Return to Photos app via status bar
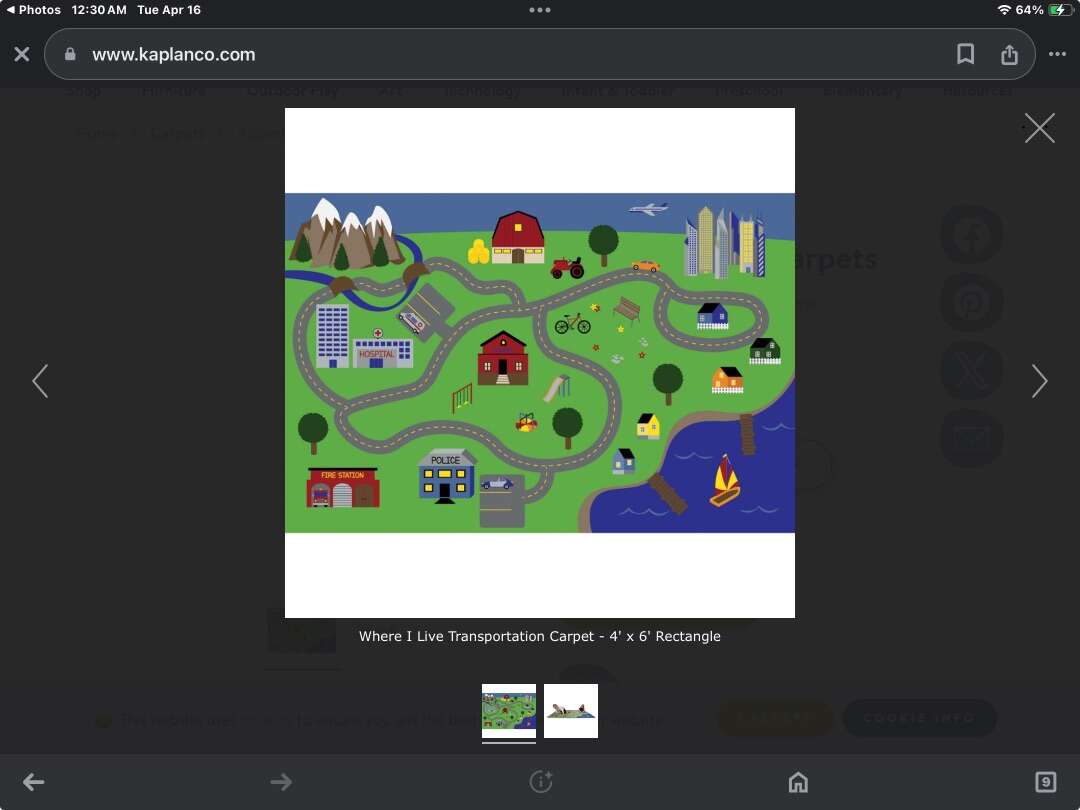Image resolution: width=1080 pixels, height=810 pixels. [33, 10]
